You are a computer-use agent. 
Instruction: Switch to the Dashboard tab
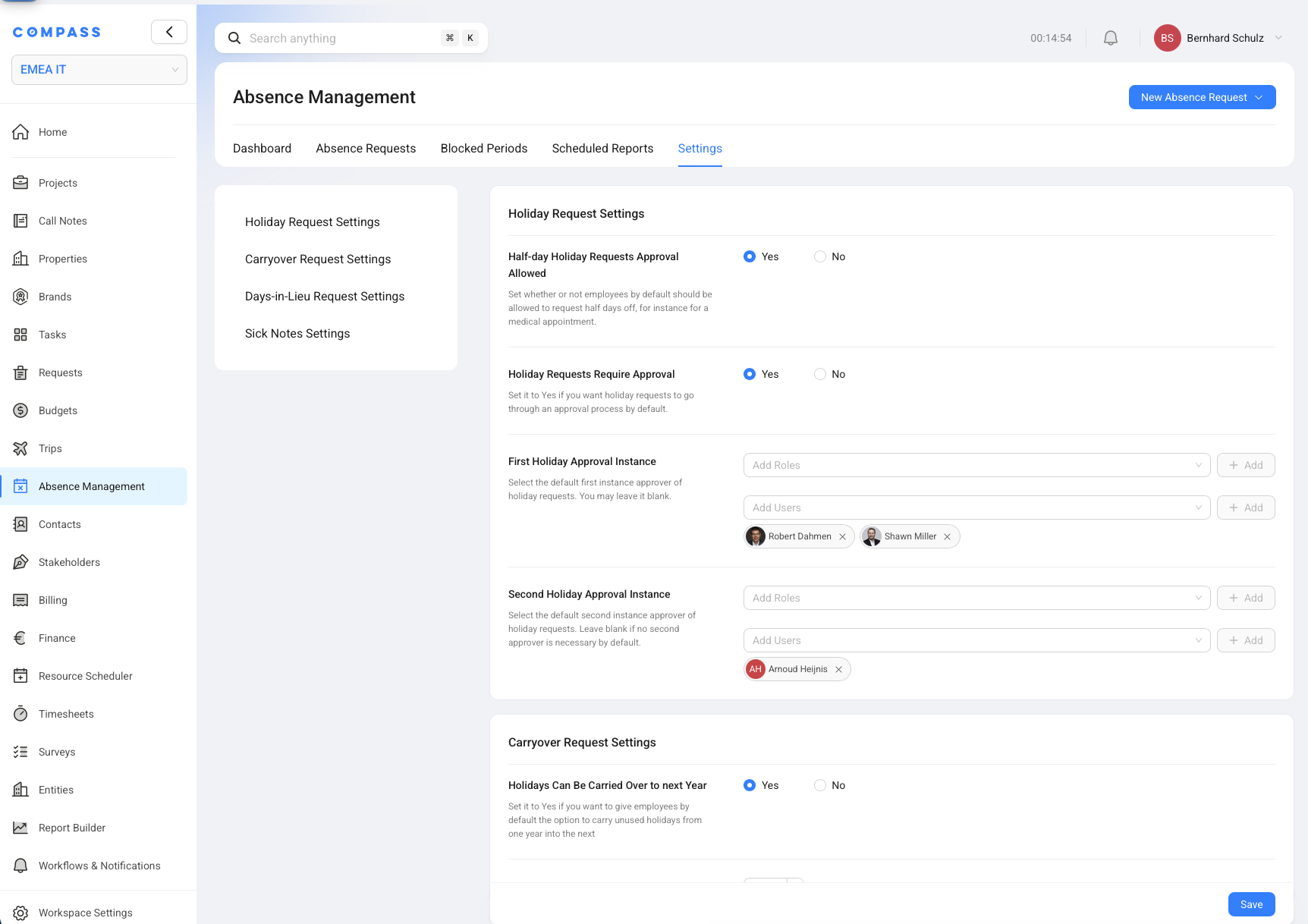point(262,149)
